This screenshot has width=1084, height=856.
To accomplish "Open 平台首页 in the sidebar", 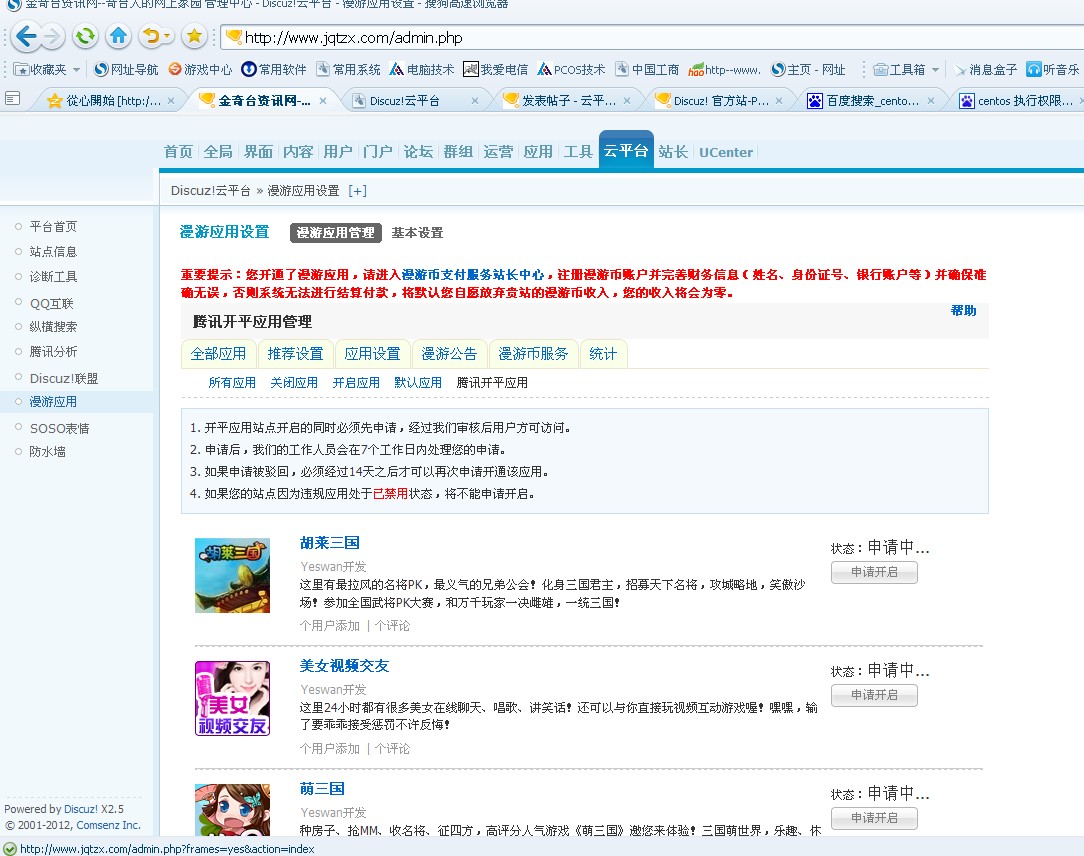I will 53,227.
